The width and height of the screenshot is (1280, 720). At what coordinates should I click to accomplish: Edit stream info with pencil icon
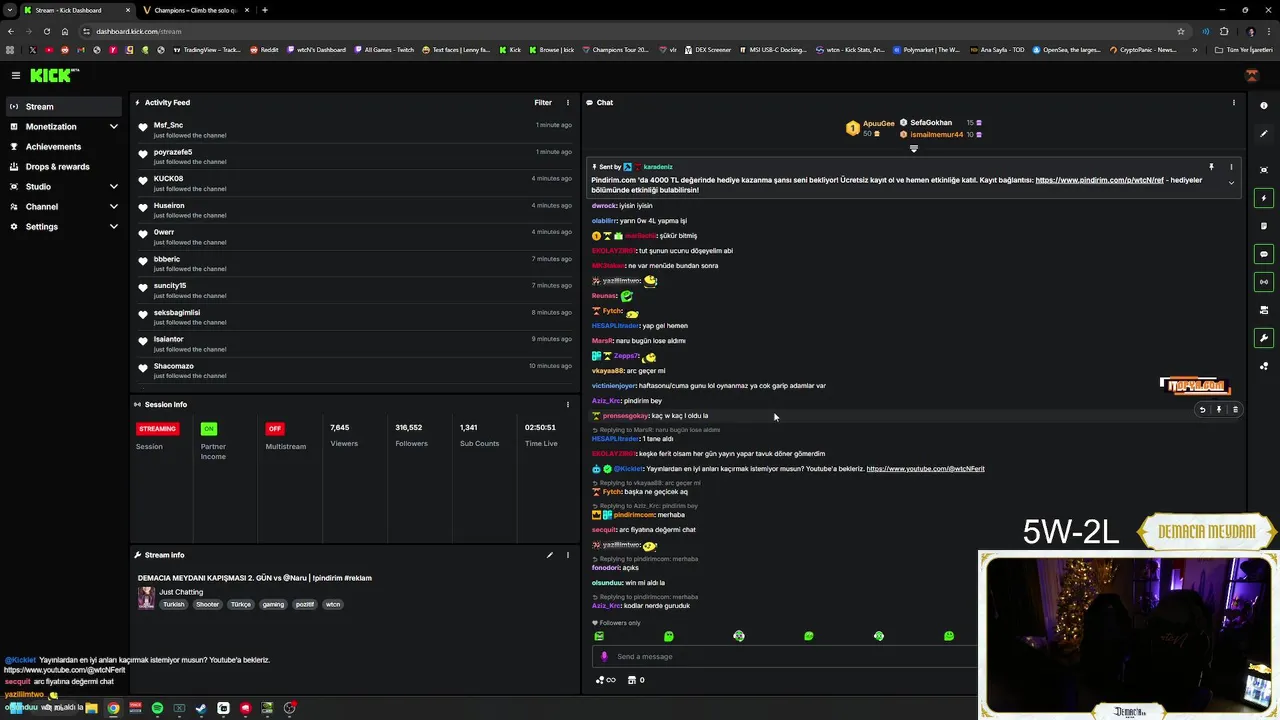click(549, 555)
